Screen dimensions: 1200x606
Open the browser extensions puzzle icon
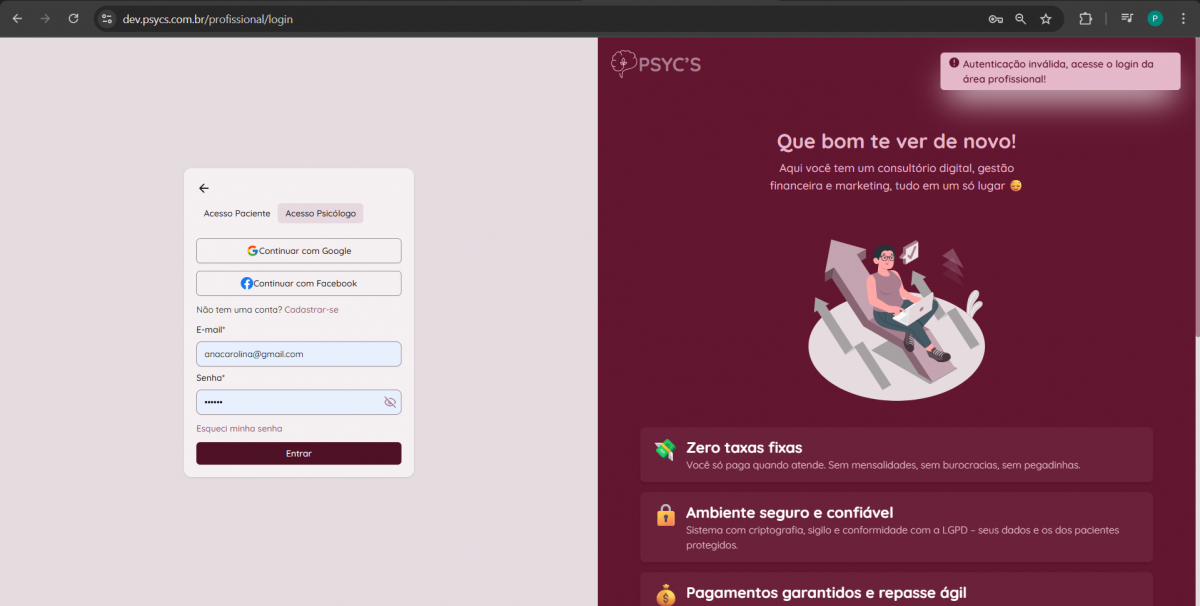[1086, 19]
